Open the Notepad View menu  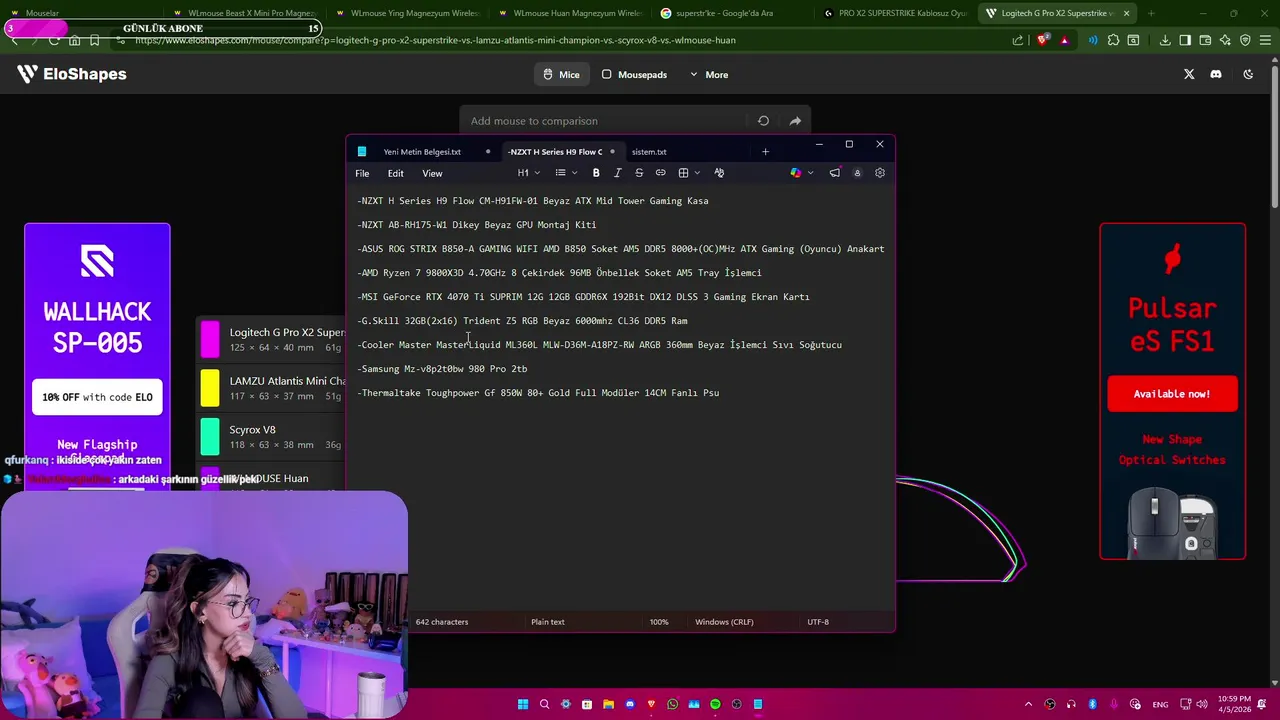point(432,174)
